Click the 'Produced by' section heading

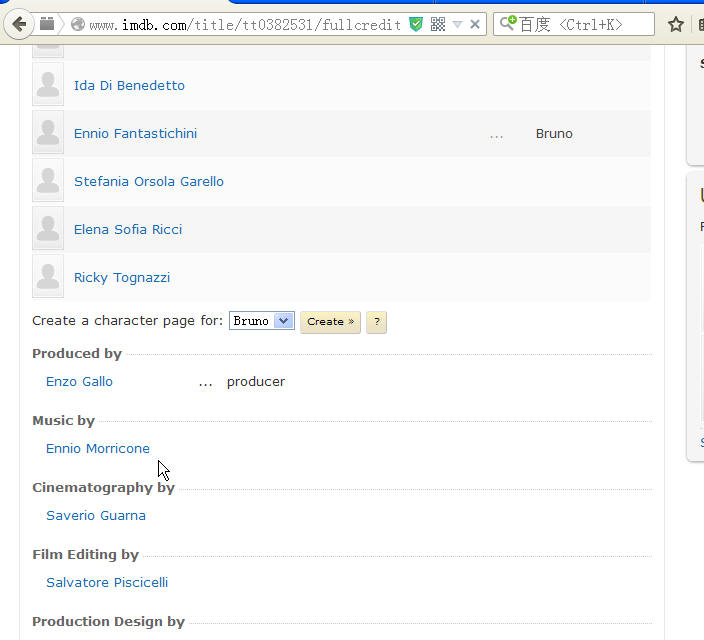(77, 353)
